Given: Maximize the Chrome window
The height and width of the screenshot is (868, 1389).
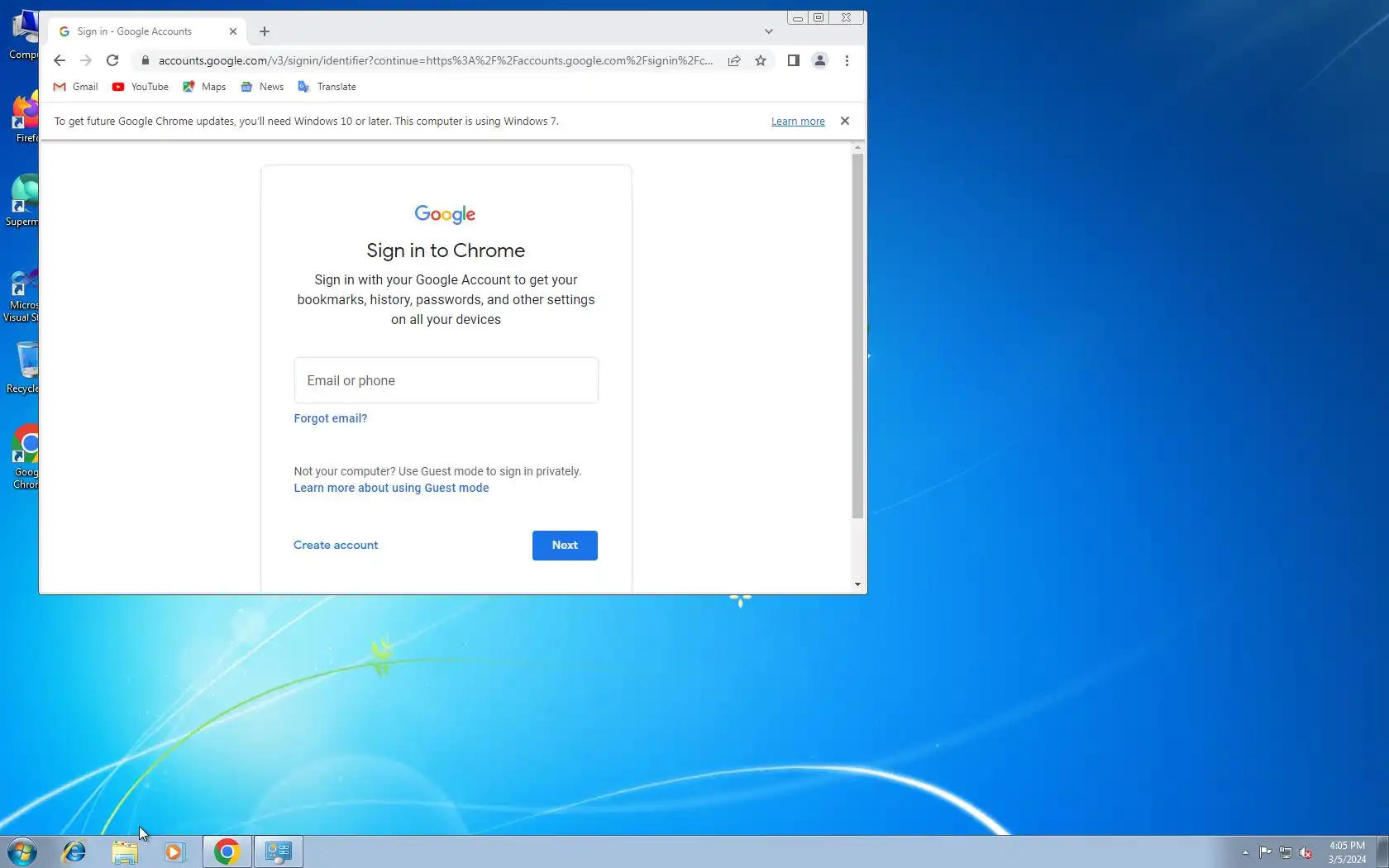Looking at the screenshot, I should (819, 17).
